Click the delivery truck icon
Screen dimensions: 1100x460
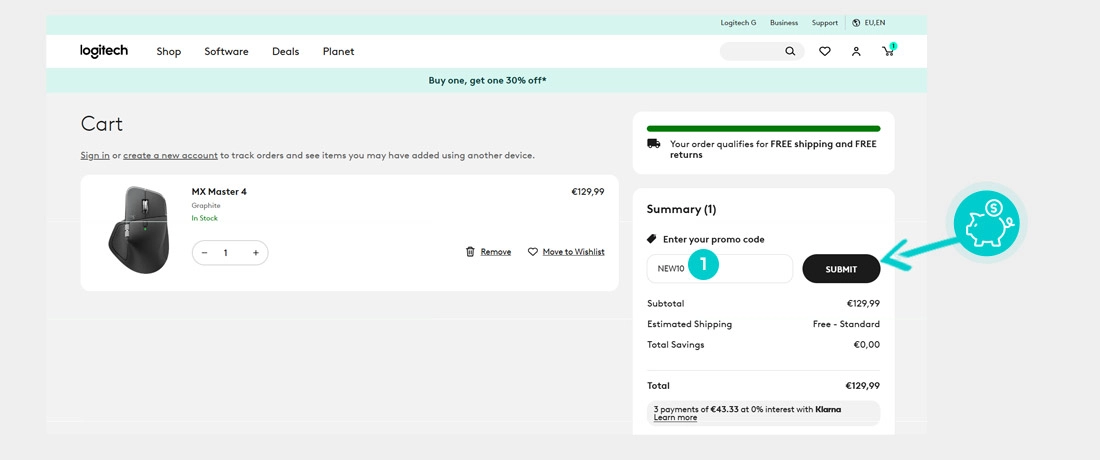(x=653, y=143)
